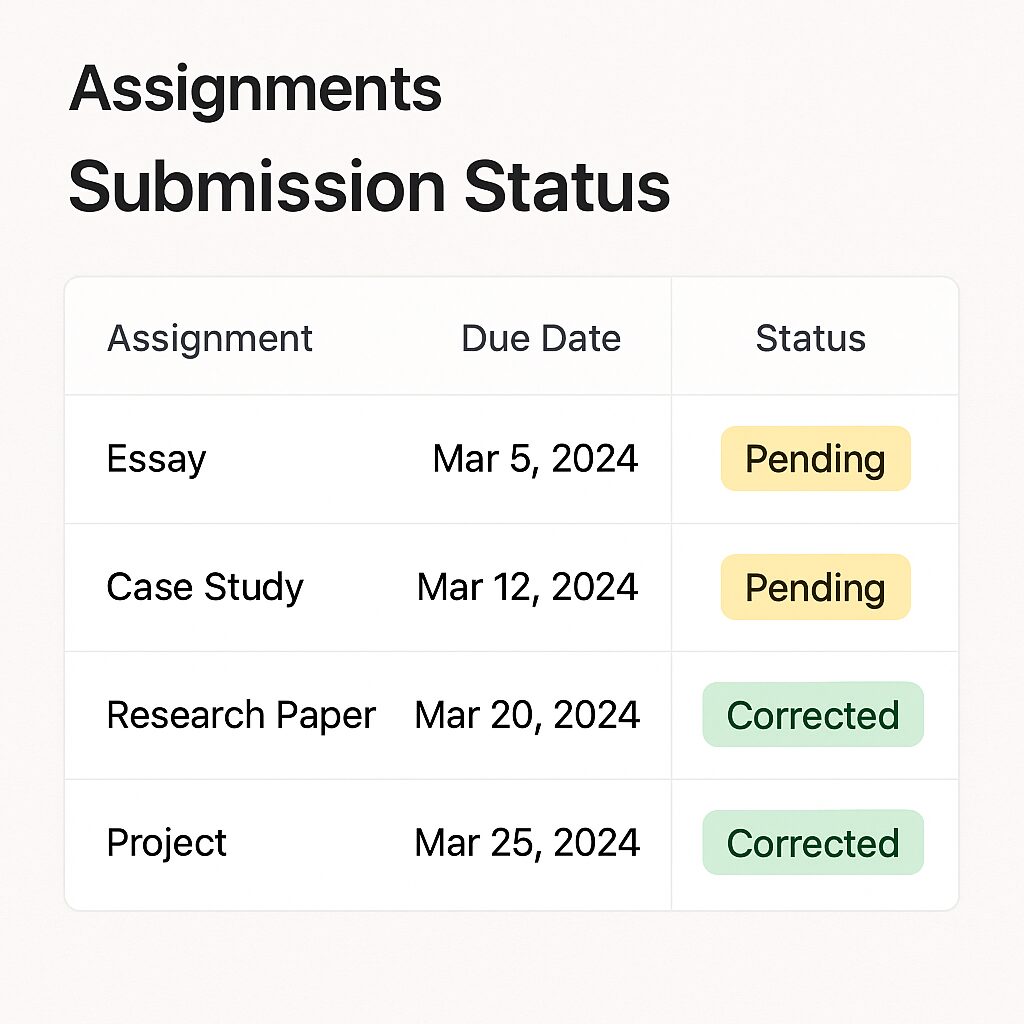Click the Submission Status heading
Viewport: 1024px width, 1024px height.
point(369,187)
